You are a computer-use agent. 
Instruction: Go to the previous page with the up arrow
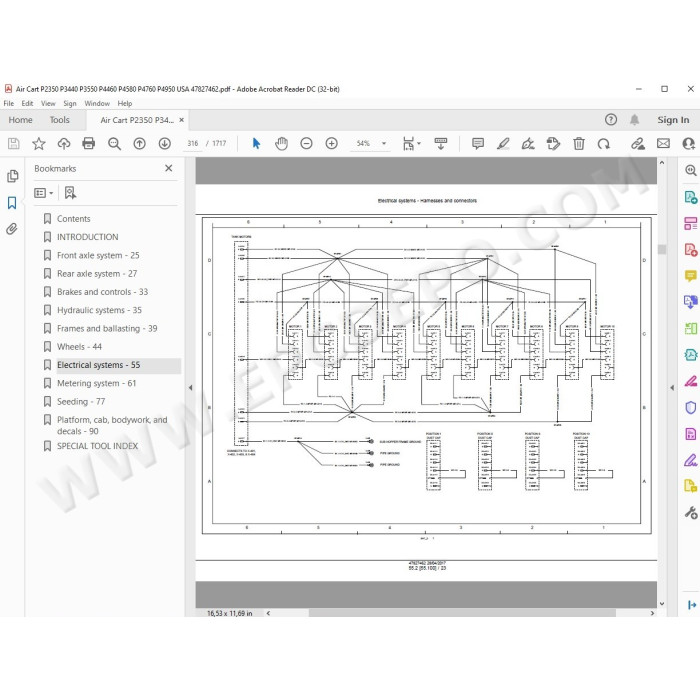(x=139, y=143)
